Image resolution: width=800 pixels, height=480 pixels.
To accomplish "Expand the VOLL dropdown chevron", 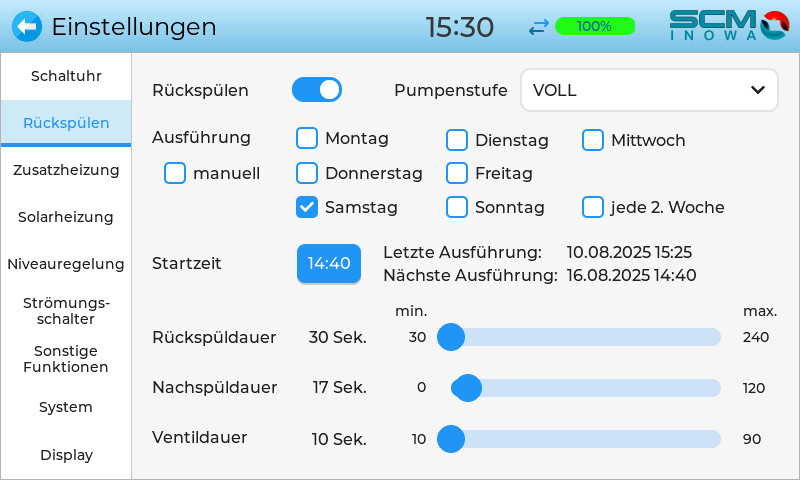I will pyautogui.click(x=757, y=90).
